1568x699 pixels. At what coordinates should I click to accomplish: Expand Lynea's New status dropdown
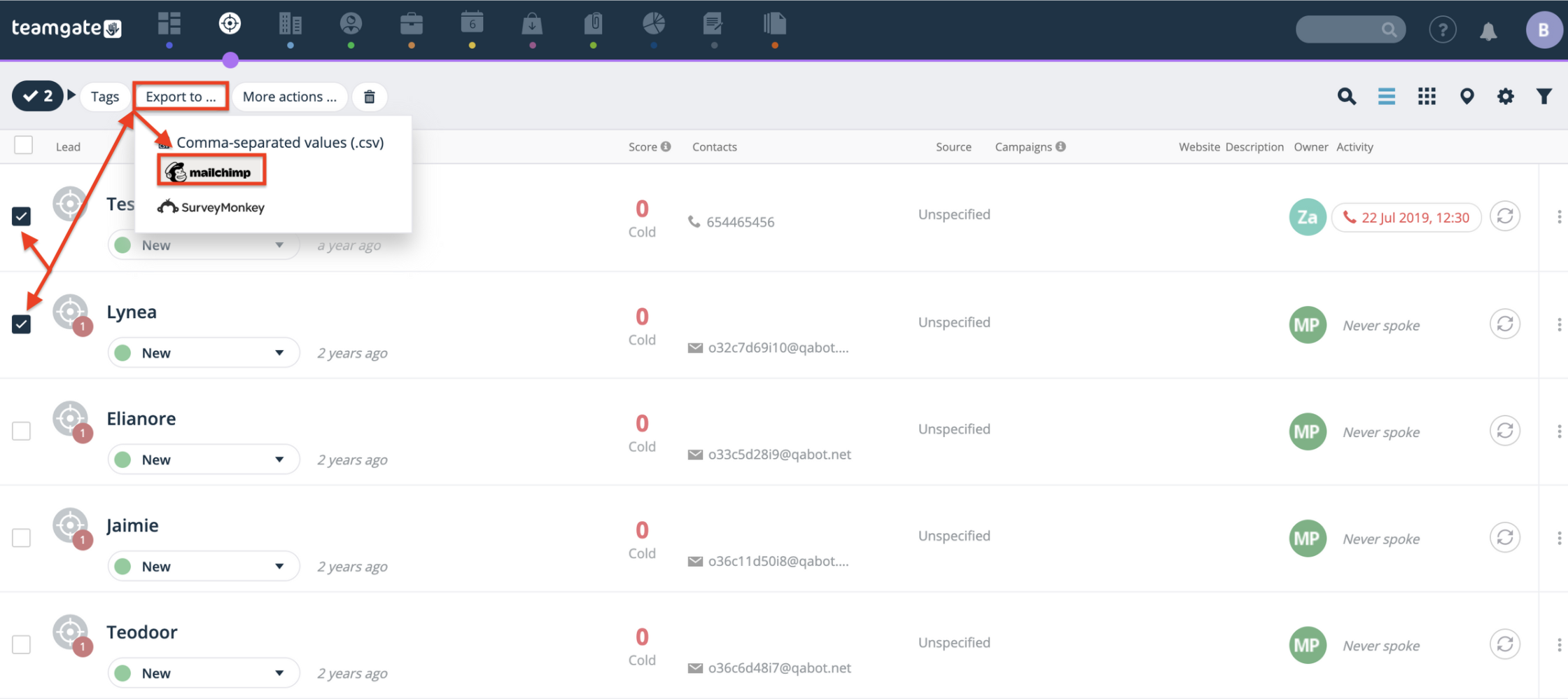tap(204, 352)
